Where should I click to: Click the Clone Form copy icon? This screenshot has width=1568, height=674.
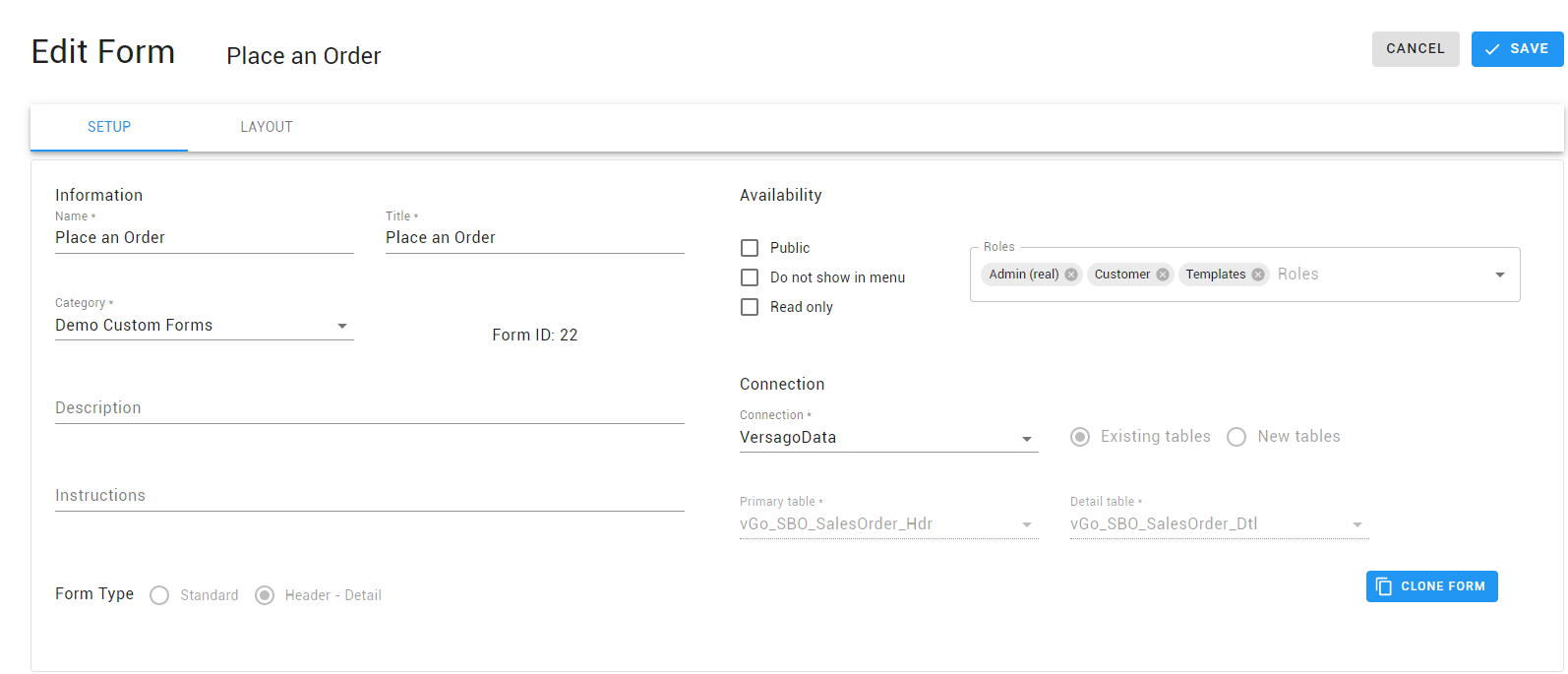[x=1384, y=586]
